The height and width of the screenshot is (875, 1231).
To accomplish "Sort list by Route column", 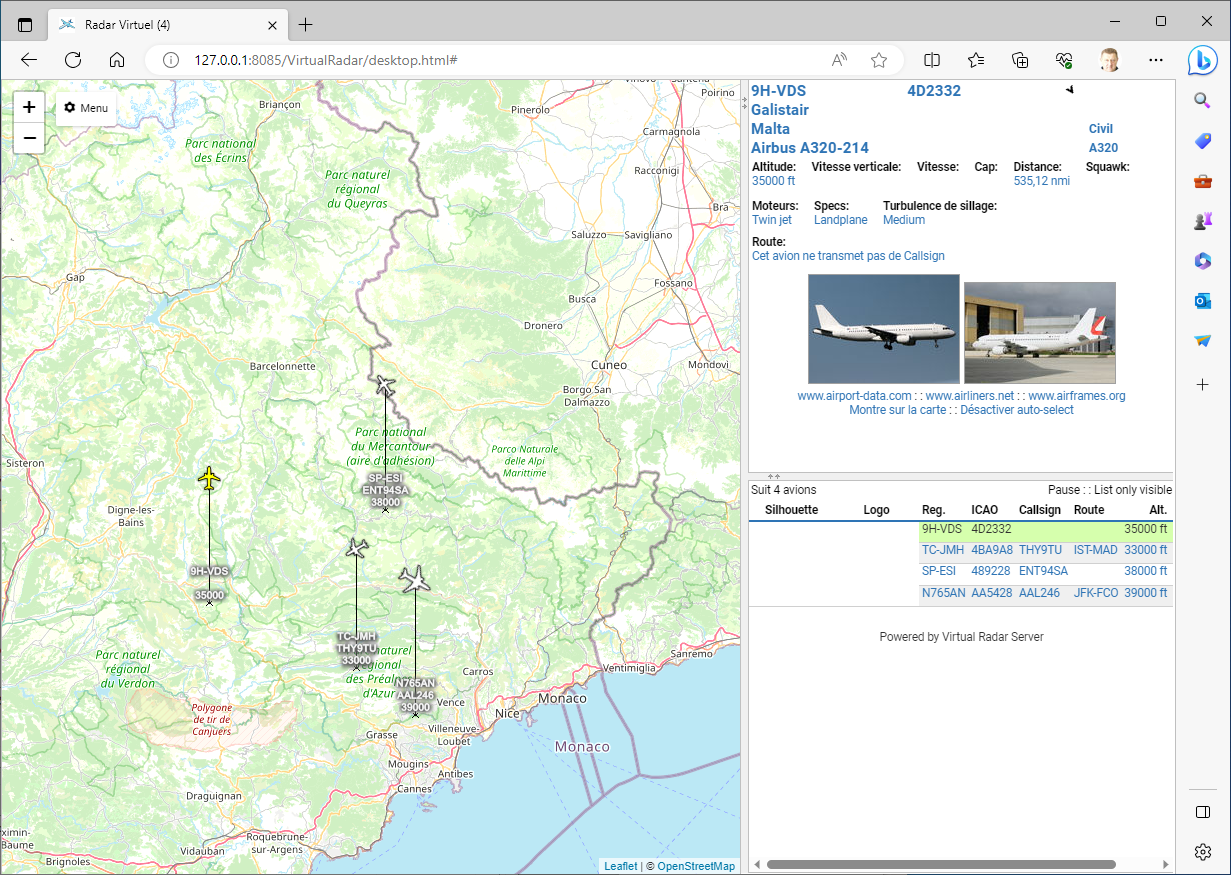I will pos(1089,510).
